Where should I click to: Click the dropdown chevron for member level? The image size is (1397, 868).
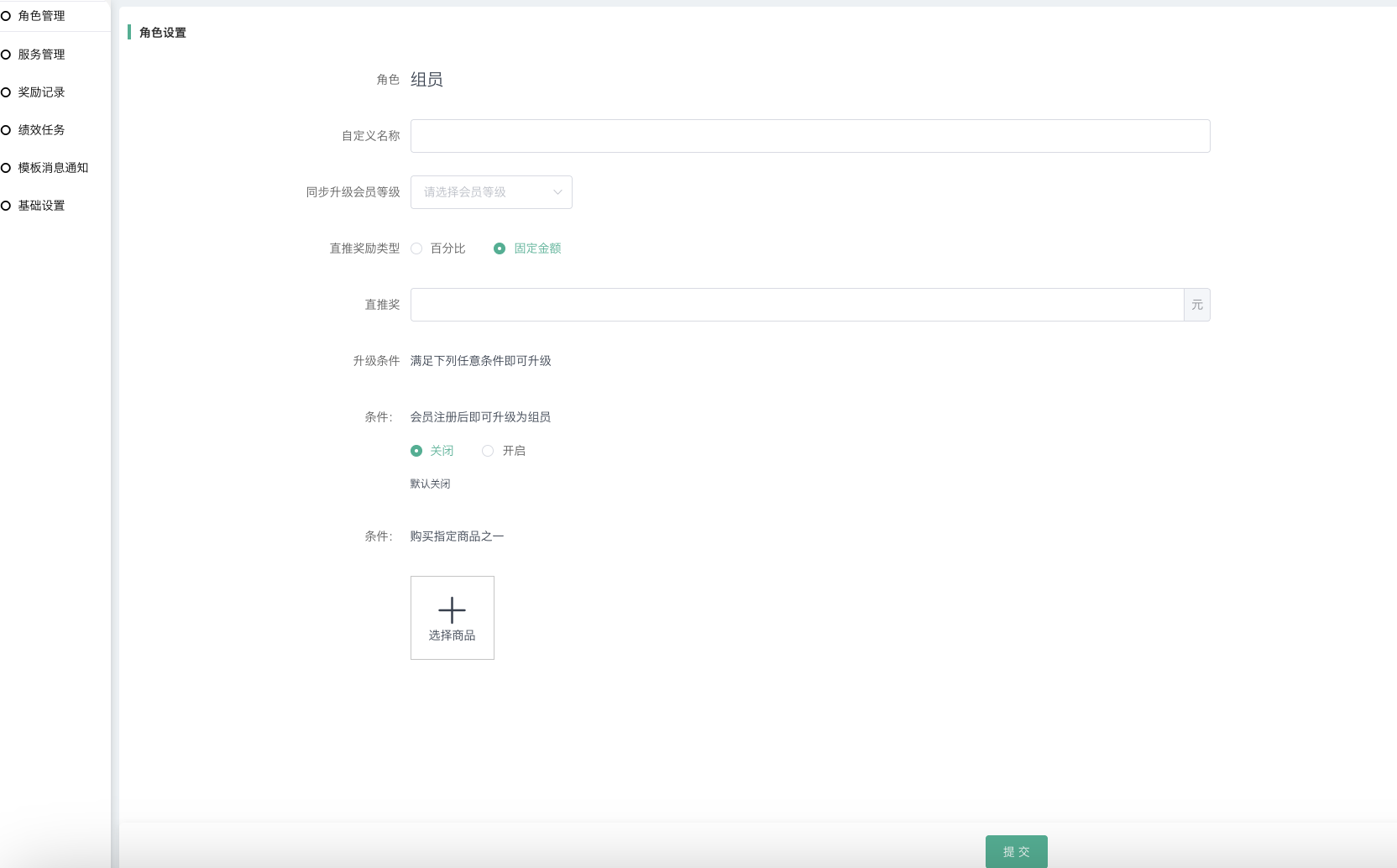(557, 192)
